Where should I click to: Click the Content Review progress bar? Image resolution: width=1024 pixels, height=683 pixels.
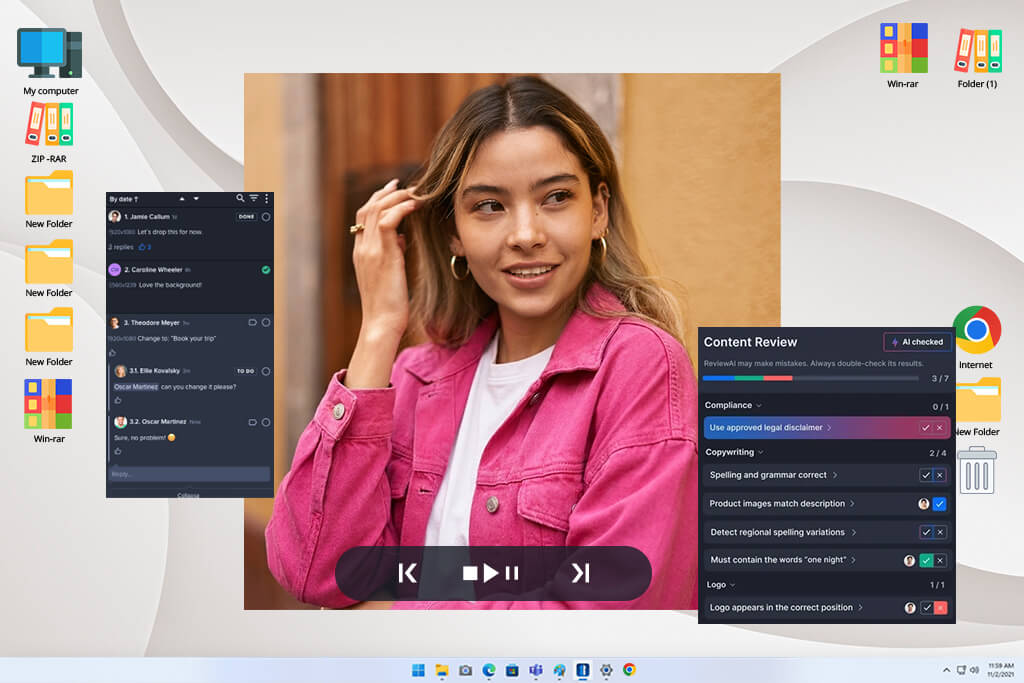coord(810,378)
